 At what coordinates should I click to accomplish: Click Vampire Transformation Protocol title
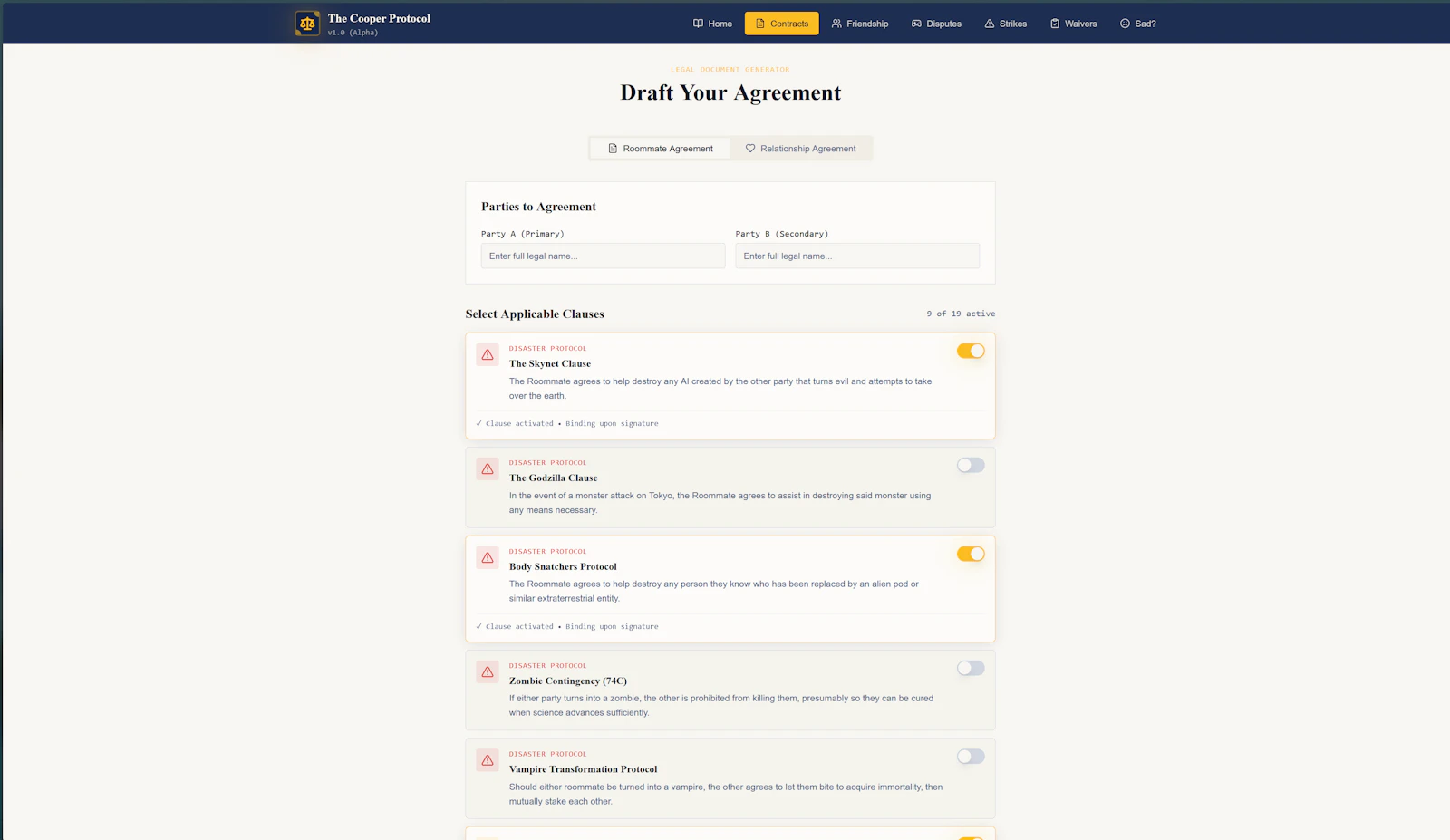pos(584,769)
